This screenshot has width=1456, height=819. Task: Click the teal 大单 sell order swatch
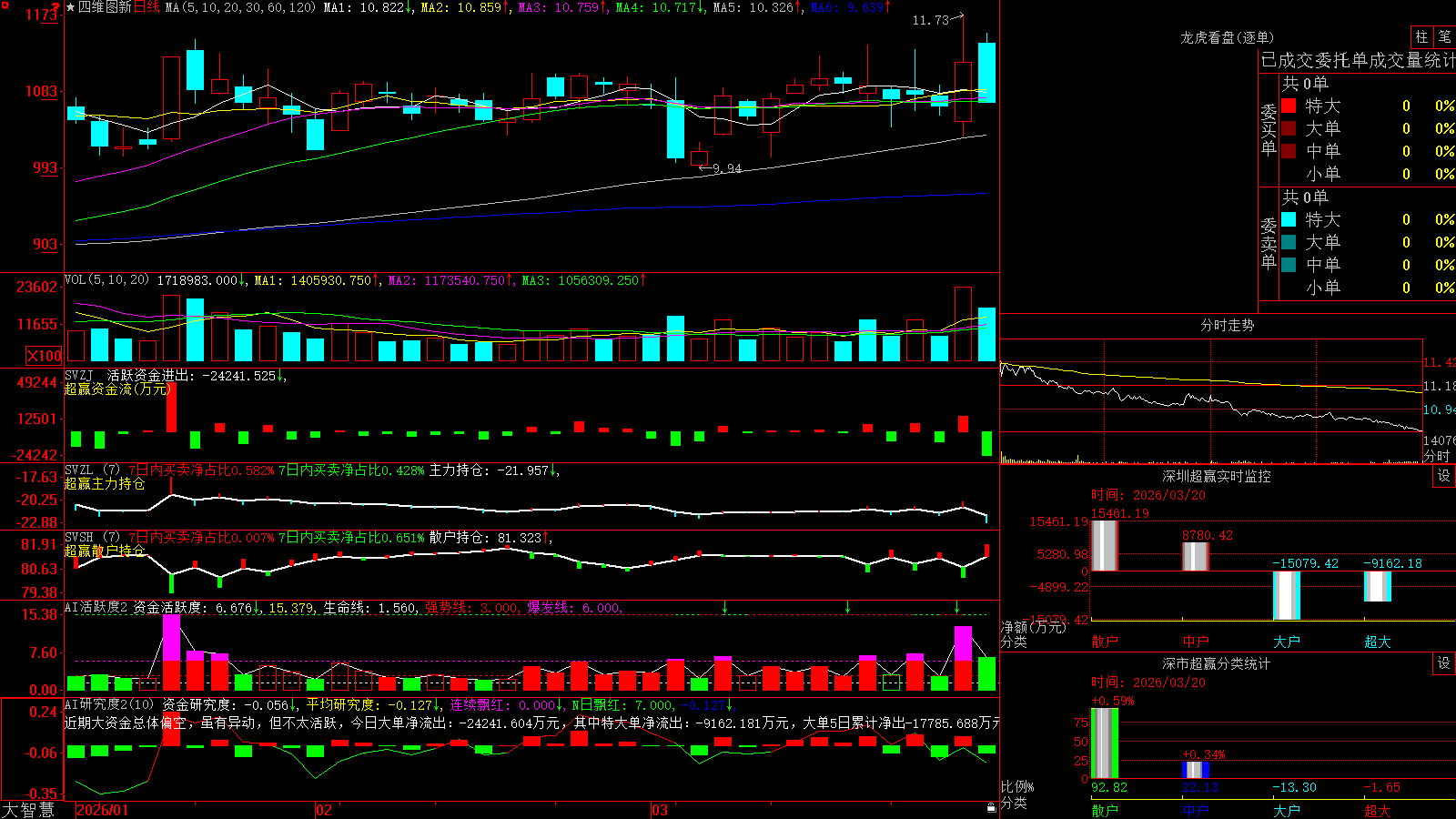click(1289, 242)
